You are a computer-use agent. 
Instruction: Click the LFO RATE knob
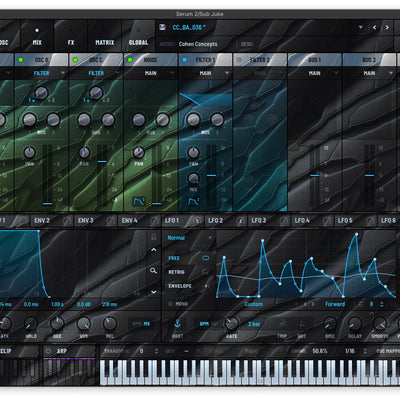pos(232,323)
